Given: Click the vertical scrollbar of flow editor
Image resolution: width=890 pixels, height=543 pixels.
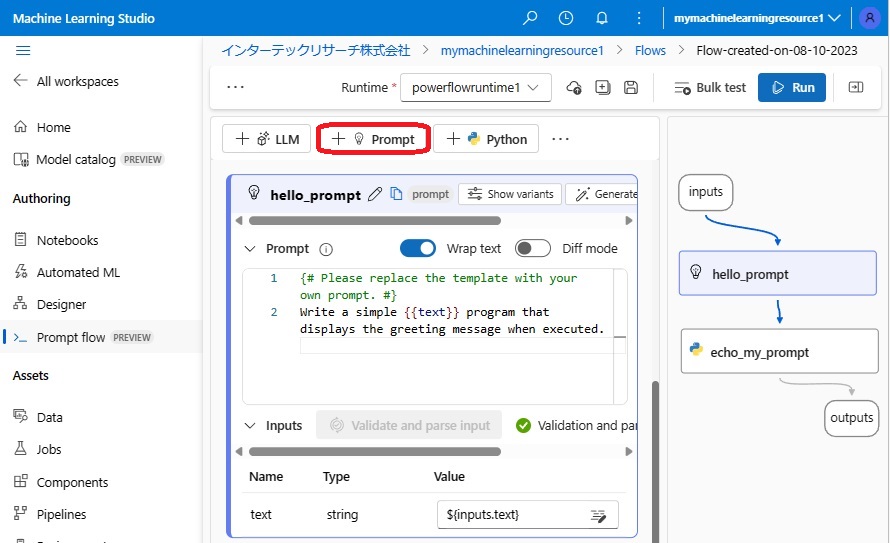Looking at the screenshot, I should click(656, 461).
